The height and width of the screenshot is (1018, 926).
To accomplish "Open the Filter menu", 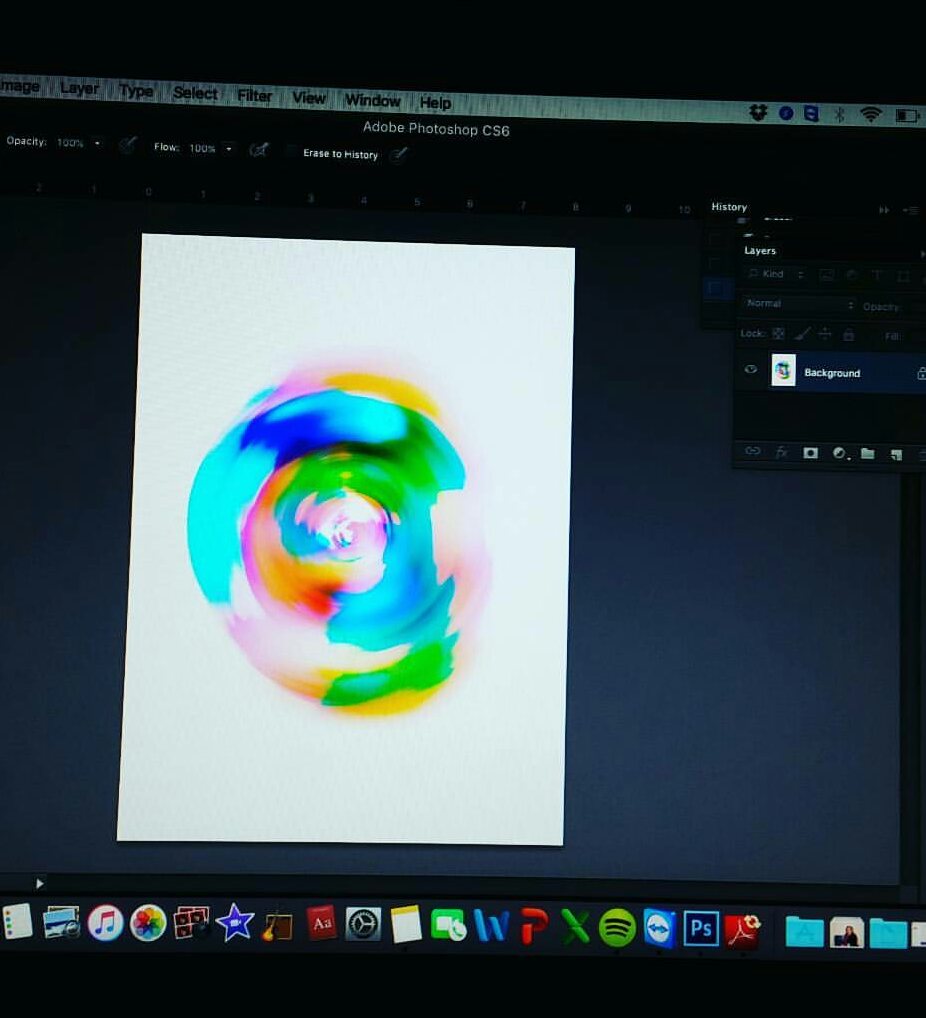I will pos(254,96).
